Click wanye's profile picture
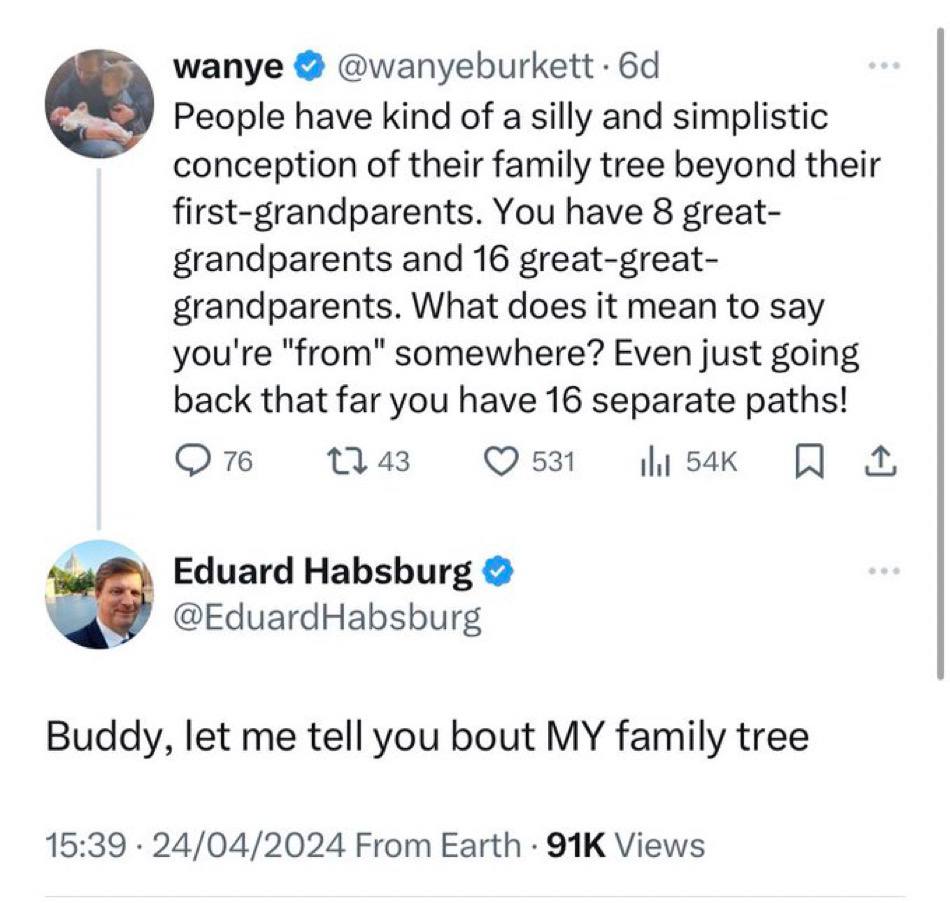 [x=99, y=104]
